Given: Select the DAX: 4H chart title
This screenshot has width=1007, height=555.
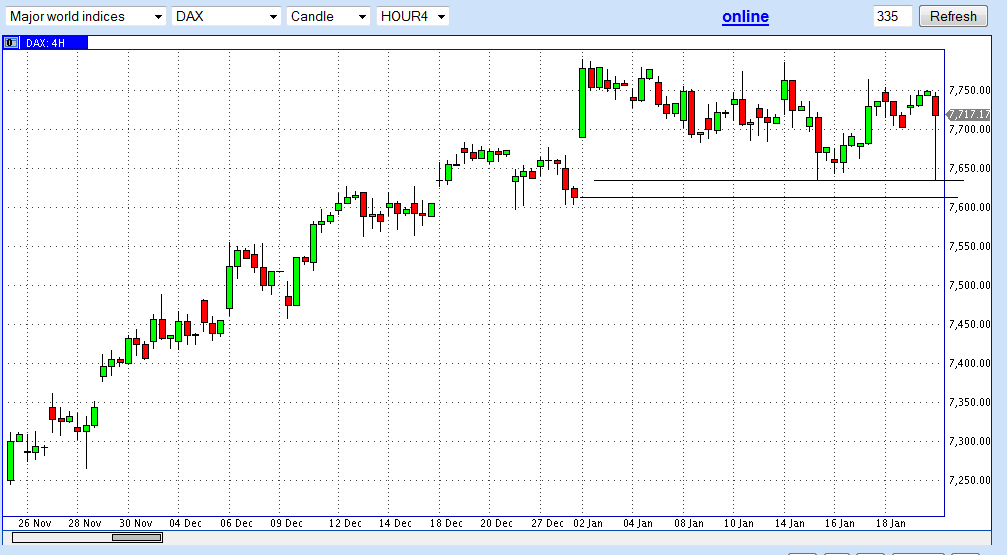Looking at the screenshot, I should click(46, 43).
